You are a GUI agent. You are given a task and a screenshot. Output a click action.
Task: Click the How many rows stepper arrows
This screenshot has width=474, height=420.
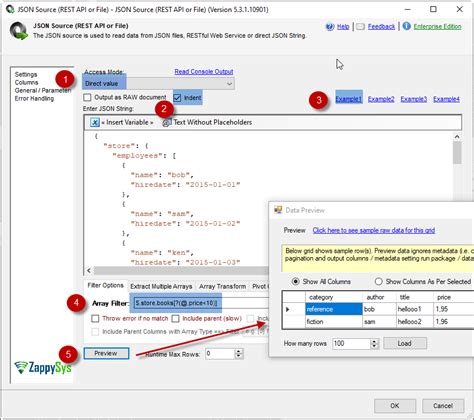coord(374,343)
